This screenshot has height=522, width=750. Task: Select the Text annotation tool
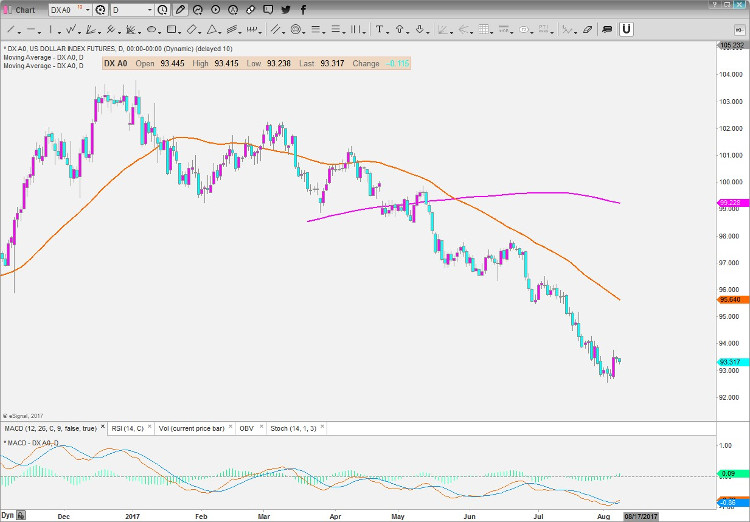380,29
